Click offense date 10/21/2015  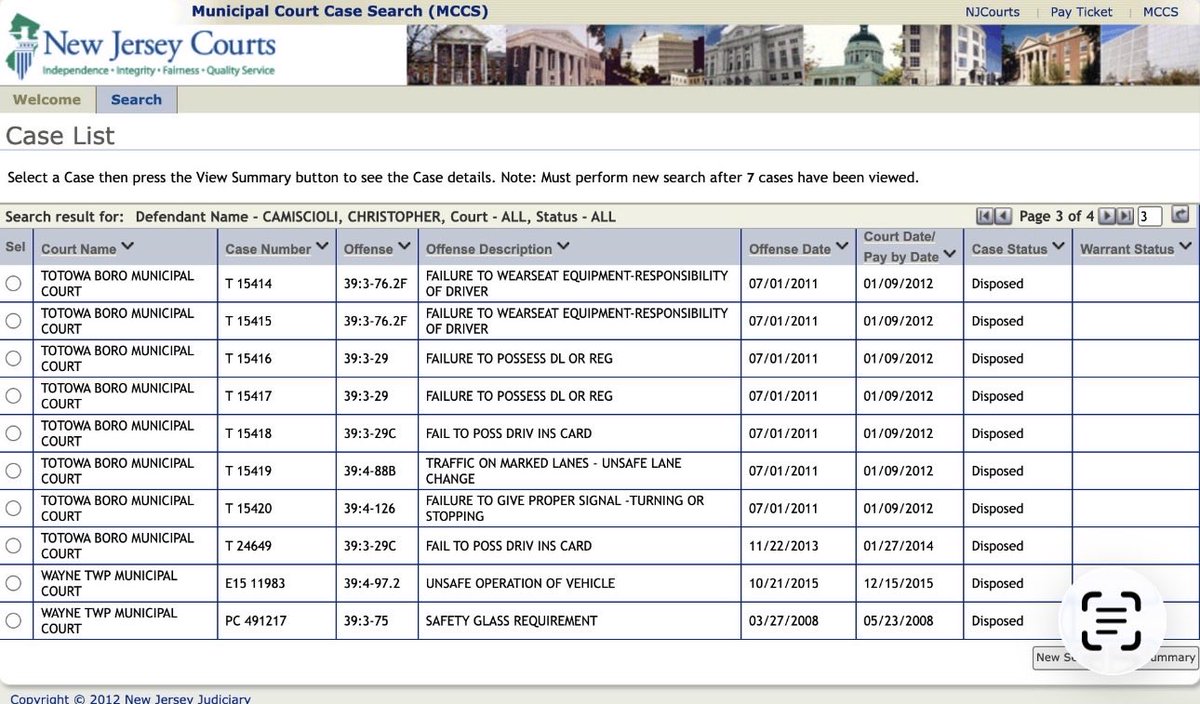point(783,584)
